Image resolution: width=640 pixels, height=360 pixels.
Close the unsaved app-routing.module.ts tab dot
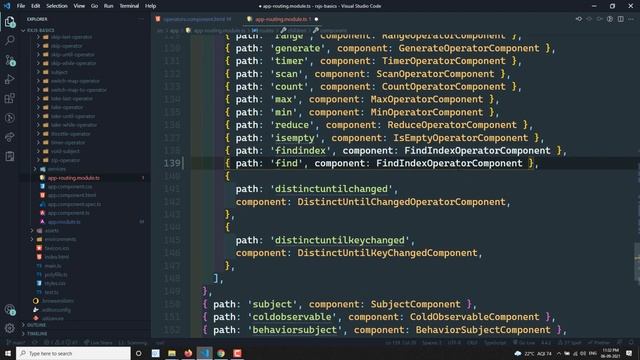[x=316, y=19]
